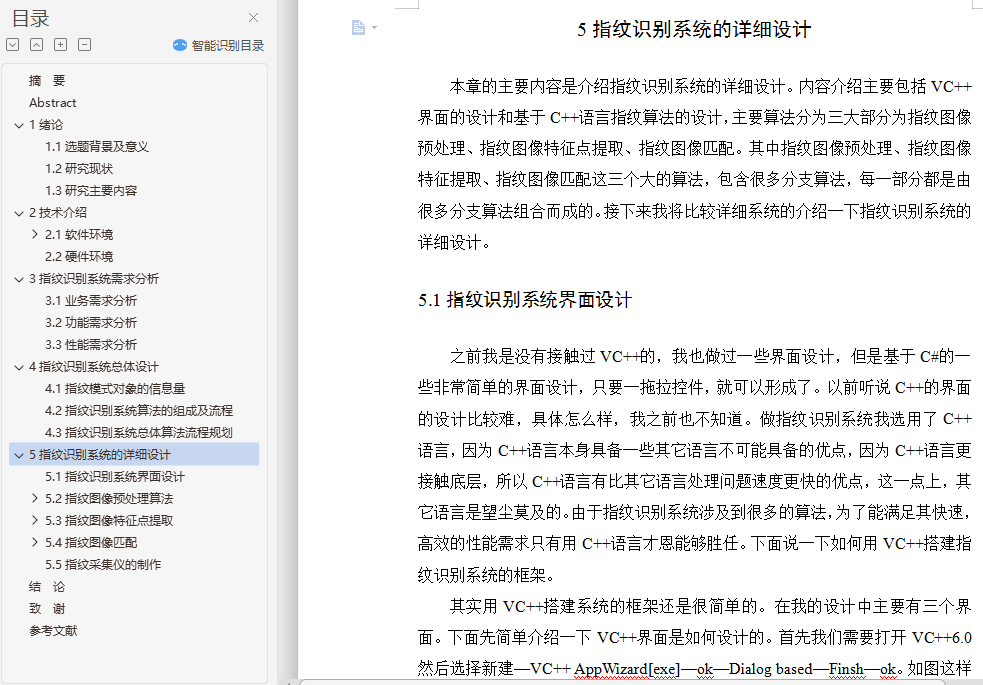This screenshot has height=685, width=983.
Task: Click the collapse-all outline icon
Action: click(x=36, y=44)
